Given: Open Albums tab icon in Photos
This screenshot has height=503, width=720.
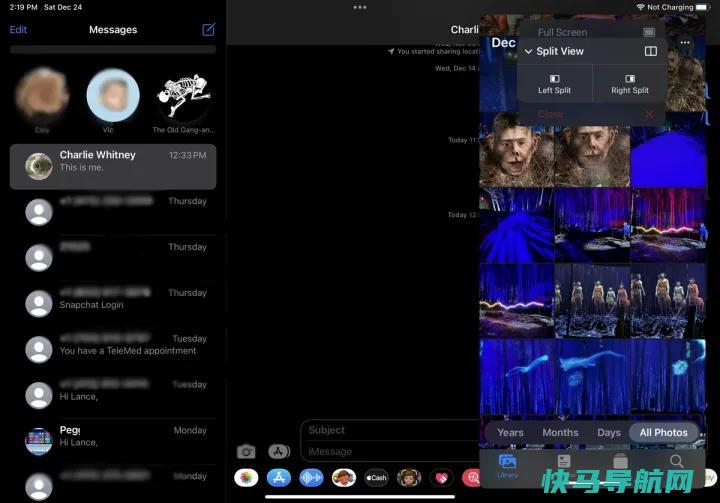Looking at the screenshot, I should point(620,461).
